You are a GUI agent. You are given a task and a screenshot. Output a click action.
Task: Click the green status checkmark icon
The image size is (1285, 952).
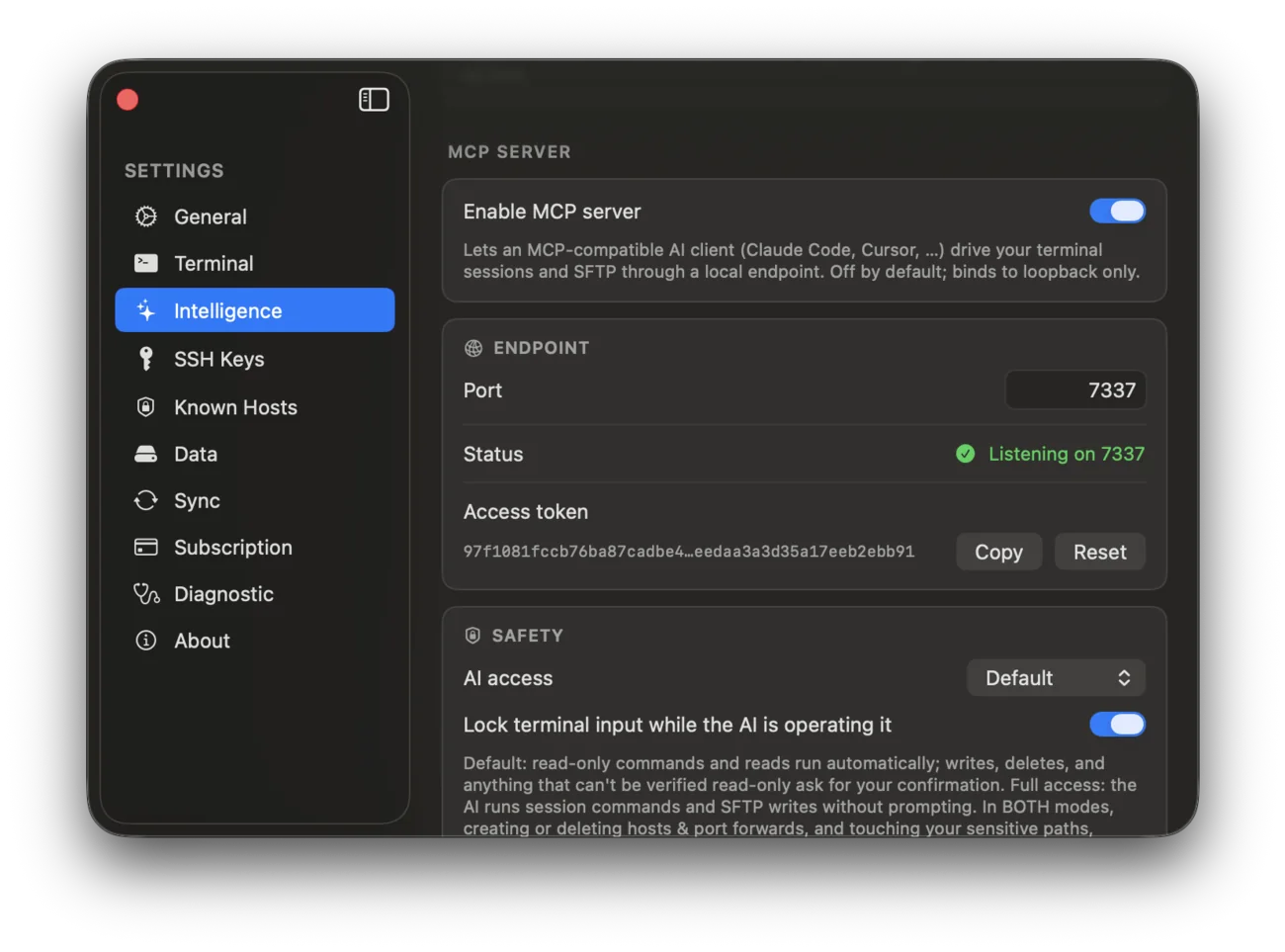click(966, 454)
